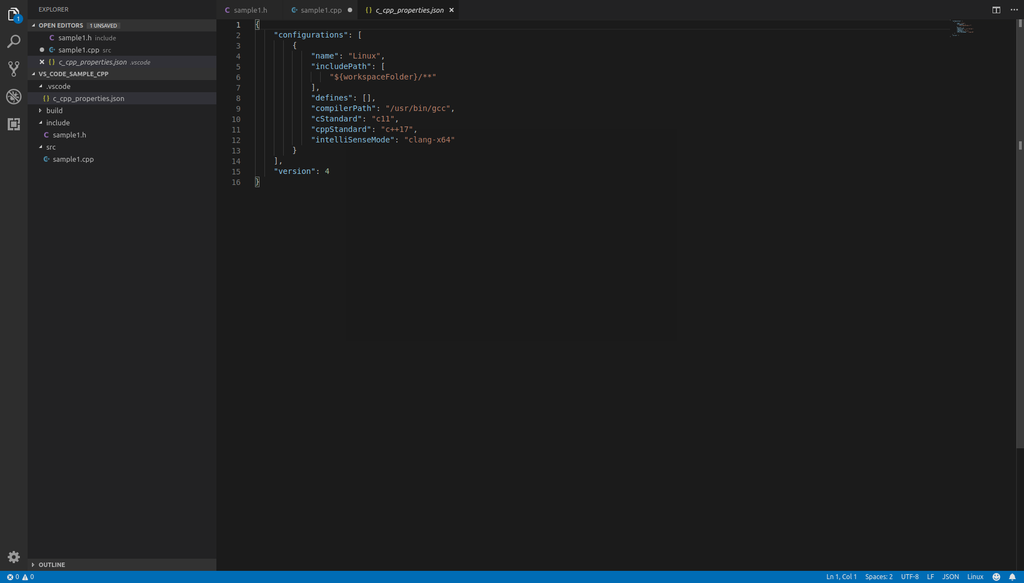The height and width of the screenshot is (583, 1024).
Task: Change file encoding UTF-8
Action: [910, 577]
